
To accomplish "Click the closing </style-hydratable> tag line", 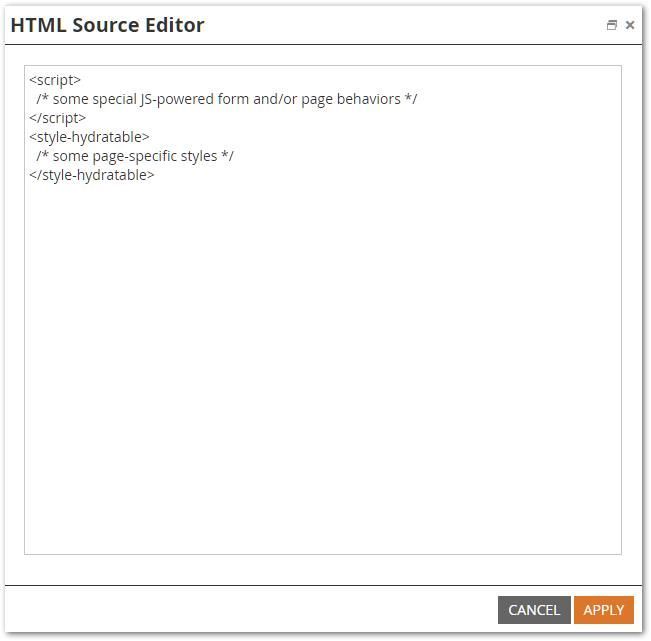I will click(91, 175).
